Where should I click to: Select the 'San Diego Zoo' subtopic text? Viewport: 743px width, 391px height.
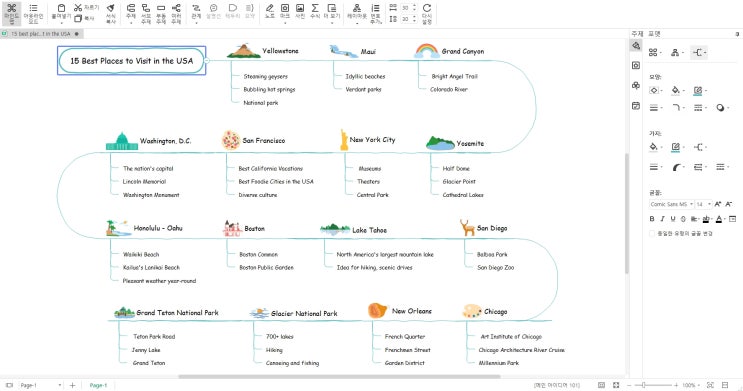click(x=495, y=268)
